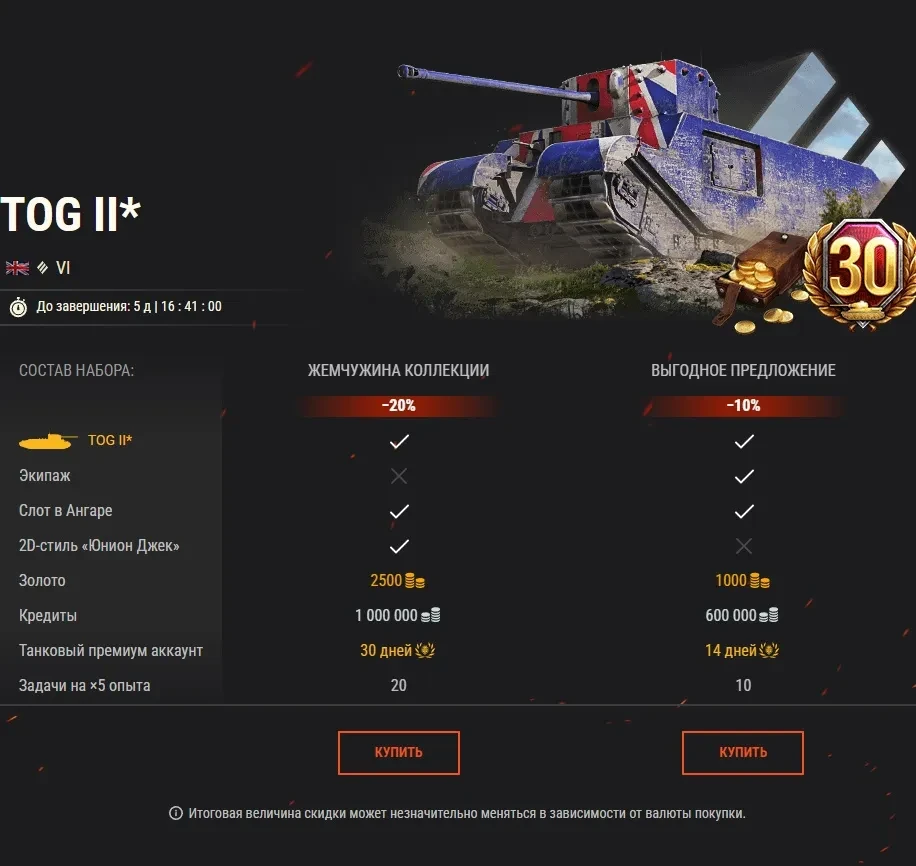Click the British flag nation icon
Viewport: 916px width, 866px height.
click(x=18, y=268)
